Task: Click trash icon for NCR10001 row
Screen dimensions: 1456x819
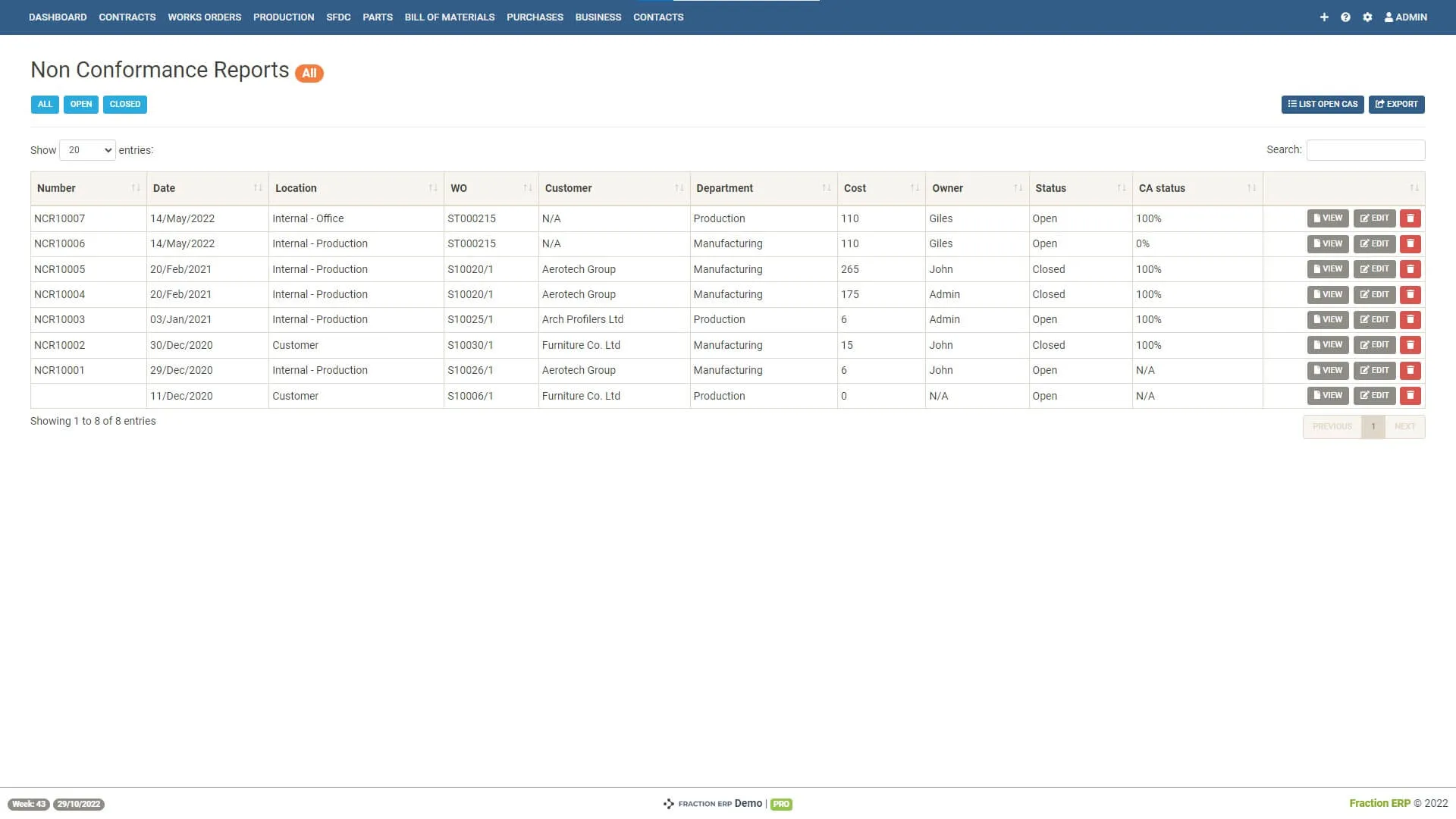Action: point(1410,370)
